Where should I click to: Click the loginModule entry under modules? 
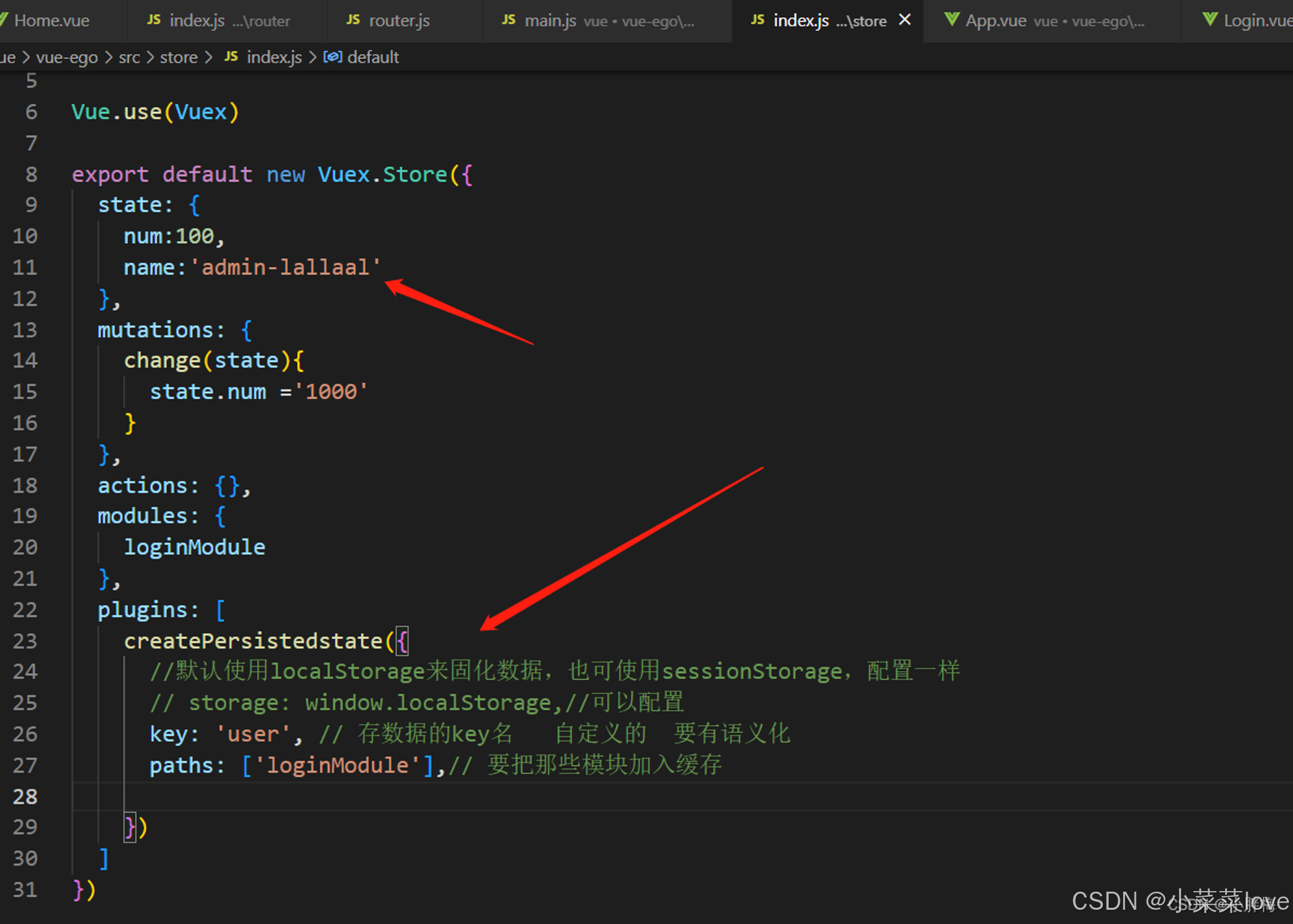pyautogui.click(x=195, y=547)
